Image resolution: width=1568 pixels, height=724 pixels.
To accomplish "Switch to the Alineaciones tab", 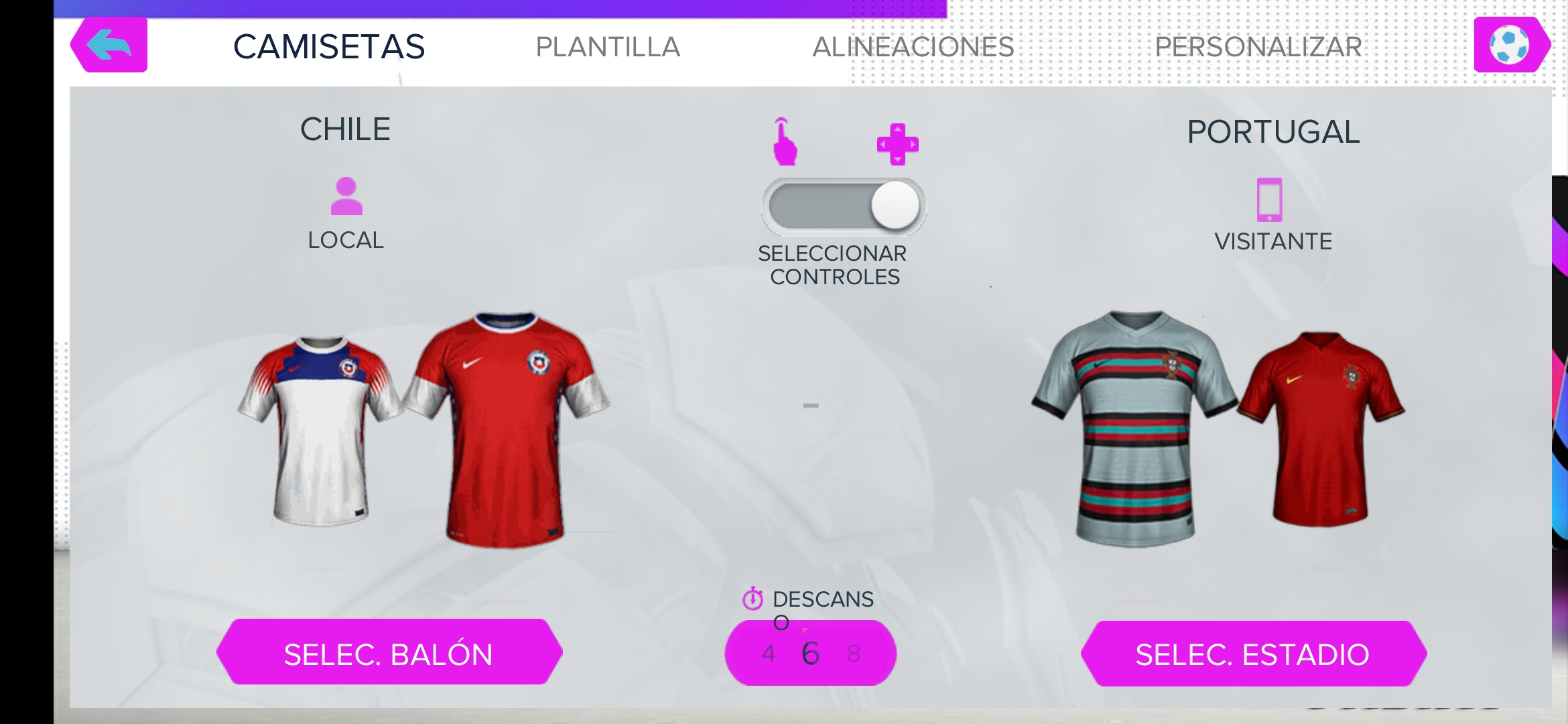I will point(913,47).
